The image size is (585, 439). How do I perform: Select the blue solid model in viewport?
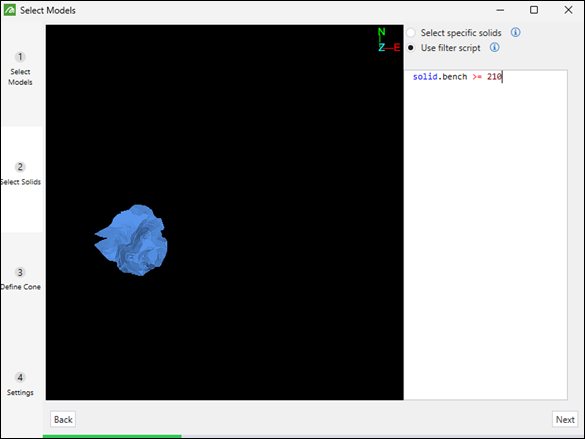131,240
